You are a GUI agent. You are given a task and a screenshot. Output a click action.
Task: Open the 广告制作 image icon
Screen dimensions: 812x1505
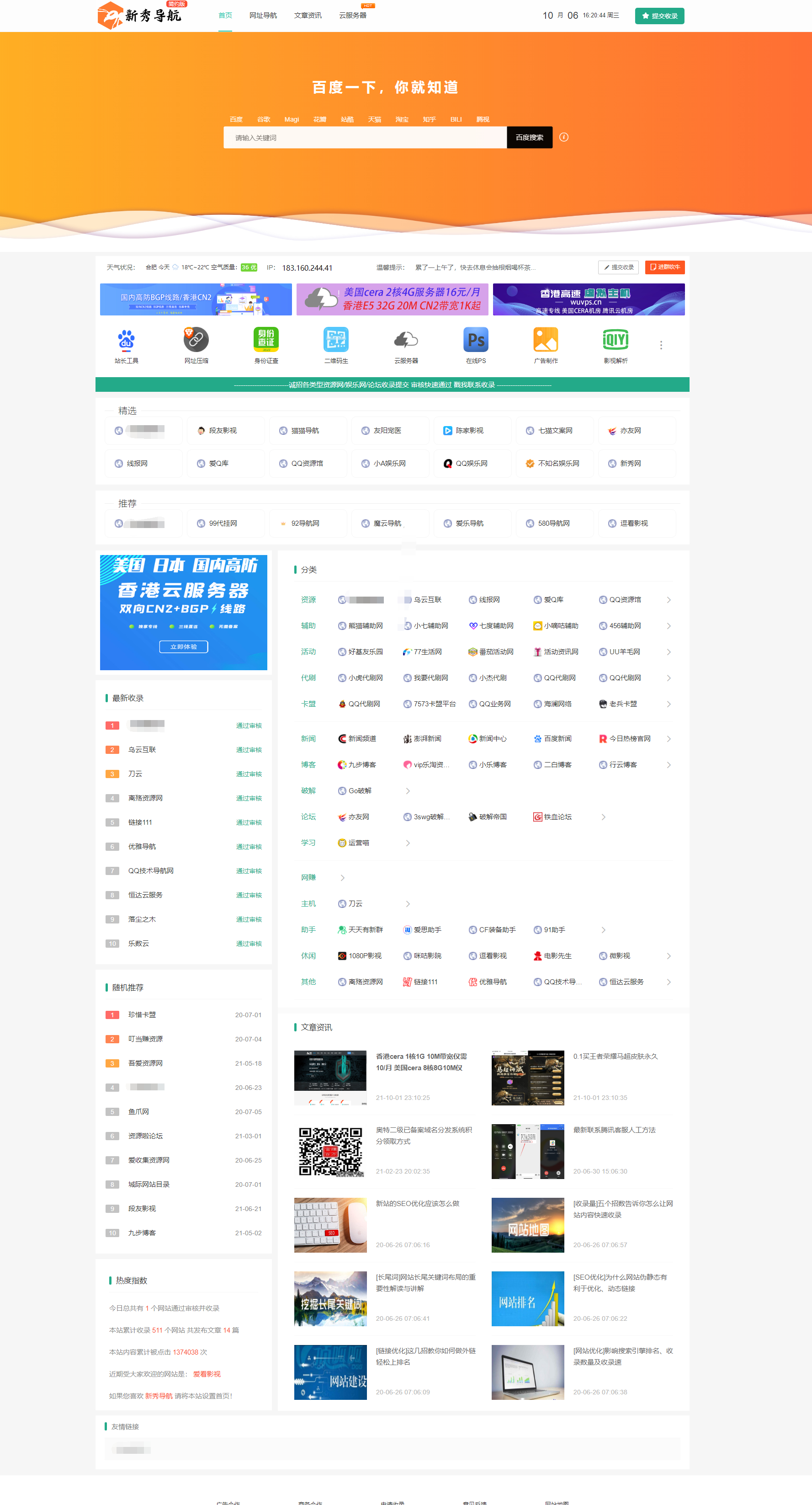coord(546,340)
